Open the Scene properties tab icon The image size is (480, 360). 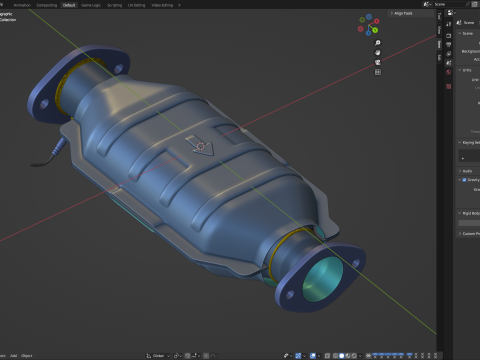tap(449, 63)
